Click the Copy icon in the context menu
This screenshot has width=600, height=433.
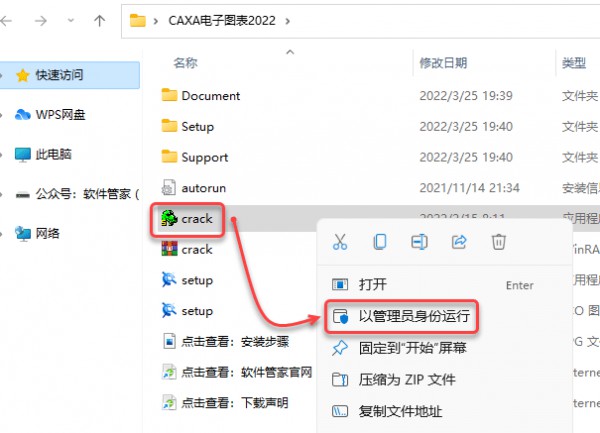click(380, 242)
